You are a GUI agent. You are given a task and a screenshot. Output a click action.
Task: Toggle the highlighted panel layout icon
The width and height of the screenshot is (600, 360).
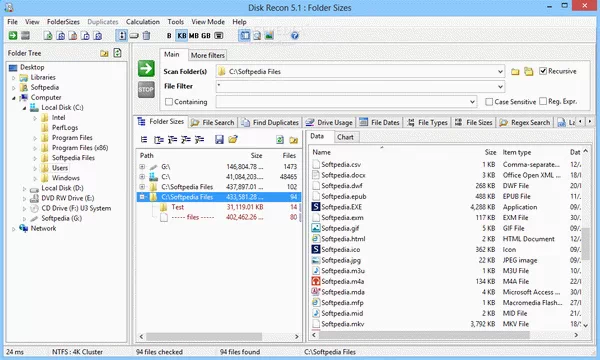click(245, 36)
